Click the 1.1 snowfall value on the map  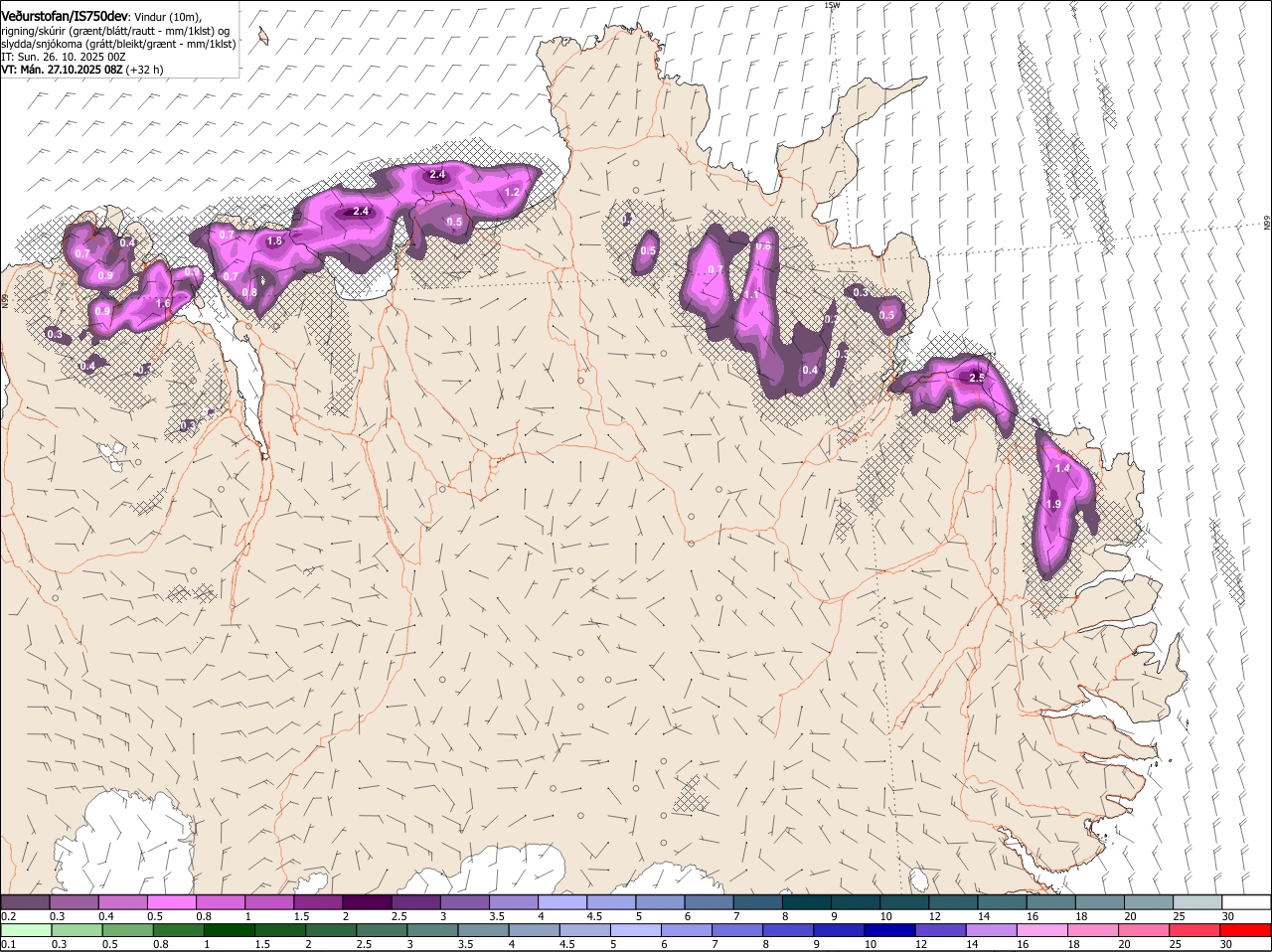pos(752,295)
